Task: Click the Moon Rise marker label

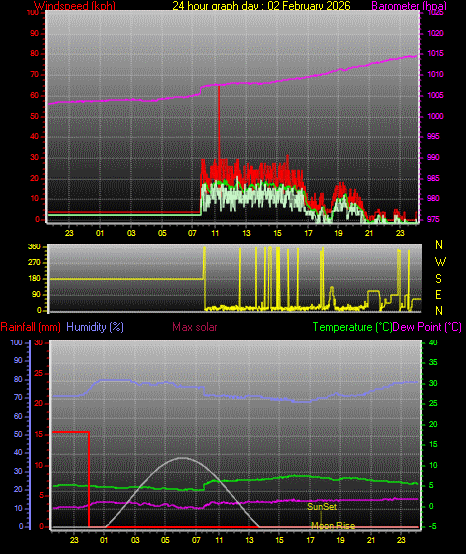Action: point(333,526)
